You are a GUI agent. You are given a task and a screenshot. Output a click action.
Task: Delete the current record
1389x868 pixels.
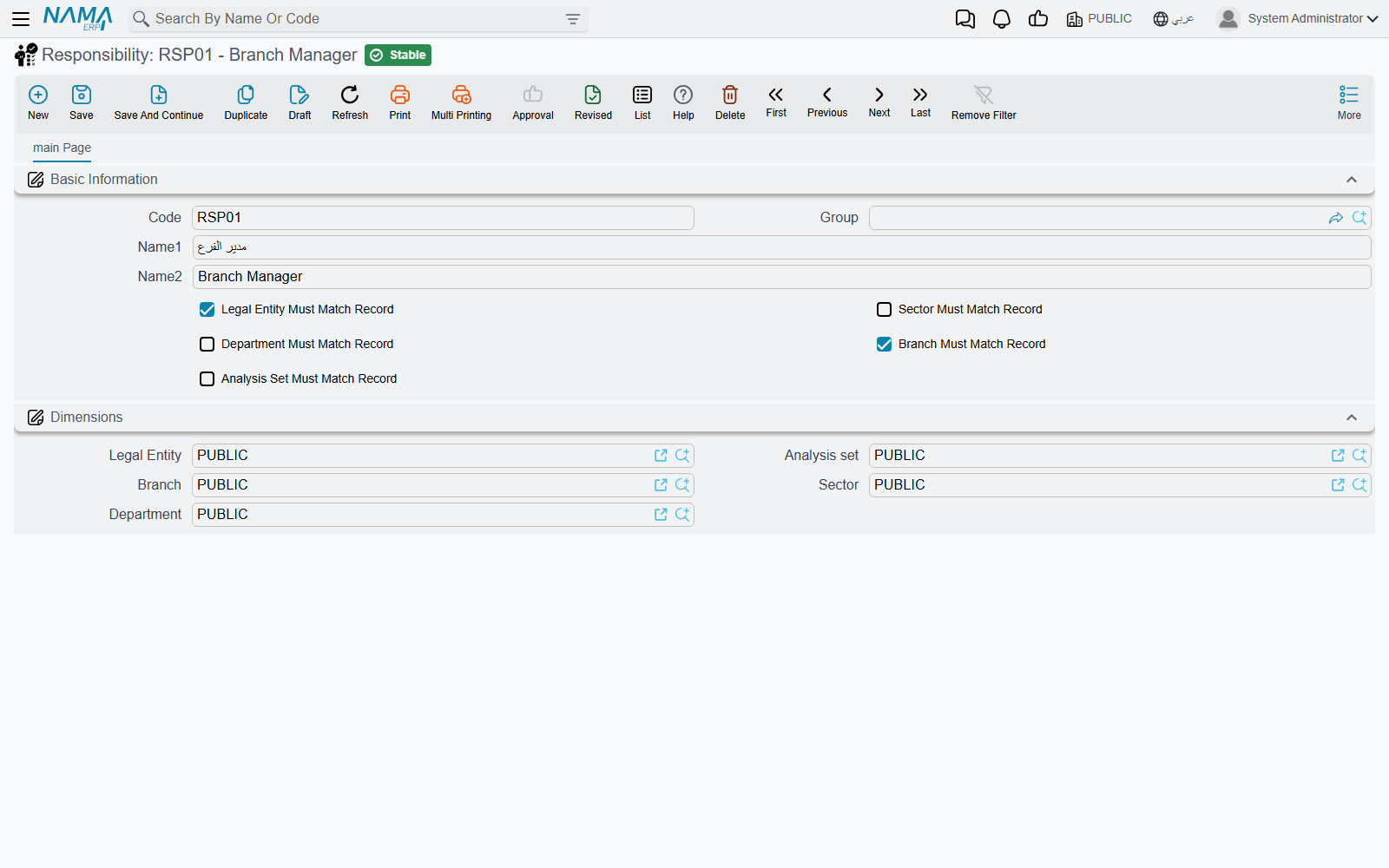pos(730,102)
